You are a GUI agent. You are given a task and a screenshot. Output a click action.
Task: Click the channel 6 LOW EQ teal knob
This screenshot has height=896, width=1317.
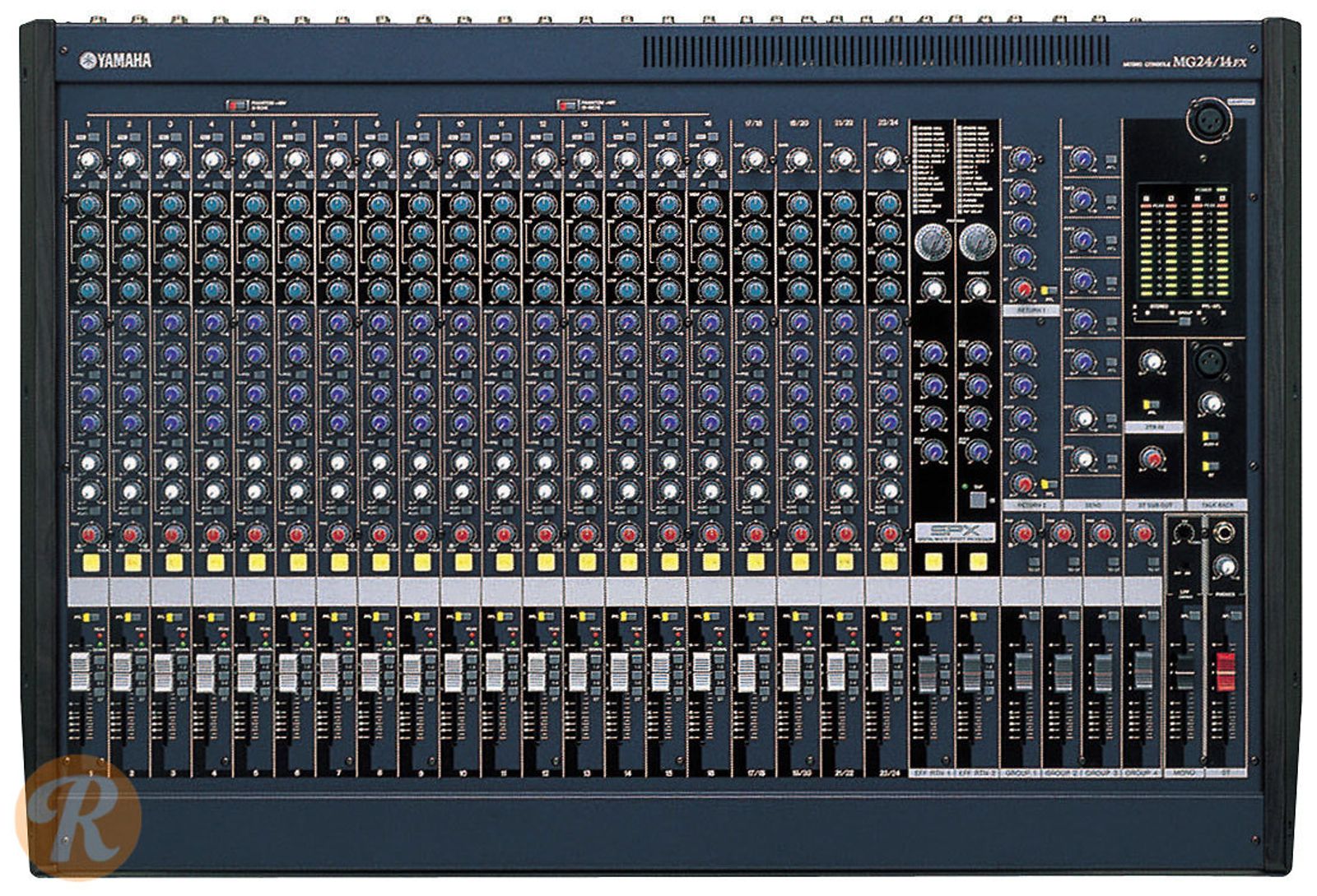(x=296, y=290)
